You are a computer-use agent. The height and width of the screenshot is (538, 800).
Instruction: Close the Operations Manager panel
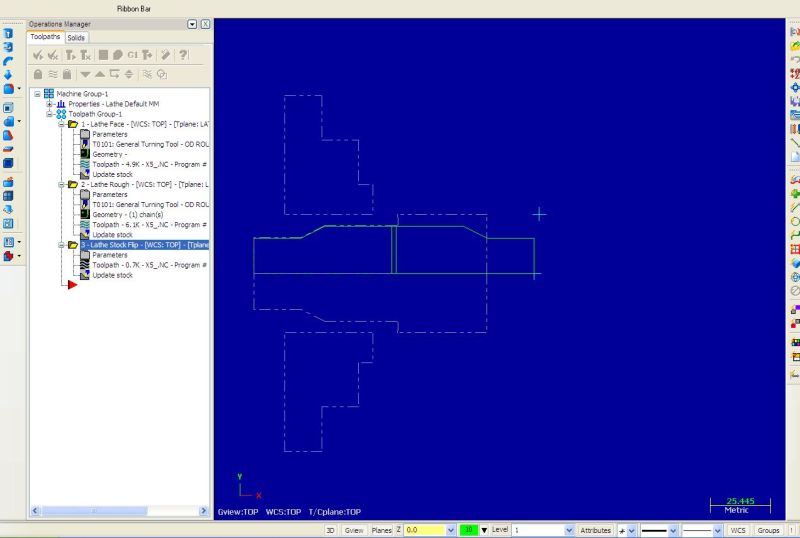[x=205, y=24]
